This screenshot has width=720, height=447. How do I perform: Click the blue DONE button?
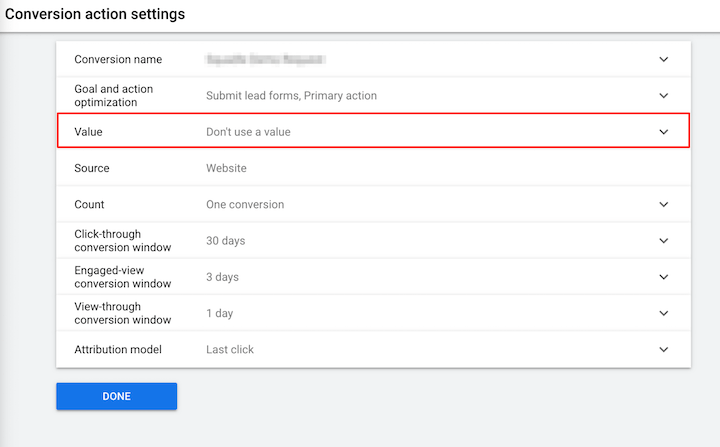pos(116,396)
